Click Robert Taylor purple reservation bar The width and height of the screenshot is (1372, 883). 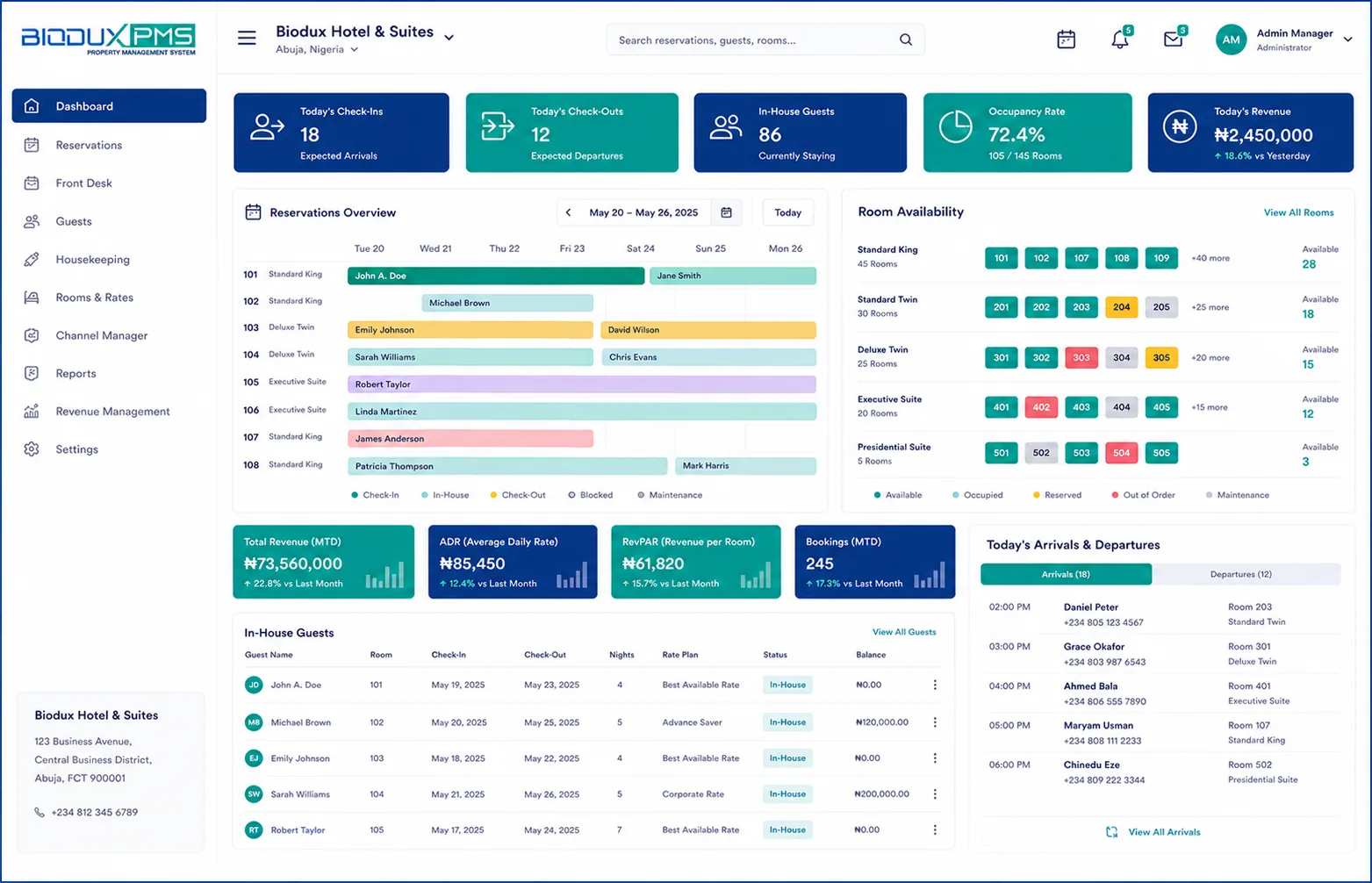pyautogui.click(x=582, y=384)
